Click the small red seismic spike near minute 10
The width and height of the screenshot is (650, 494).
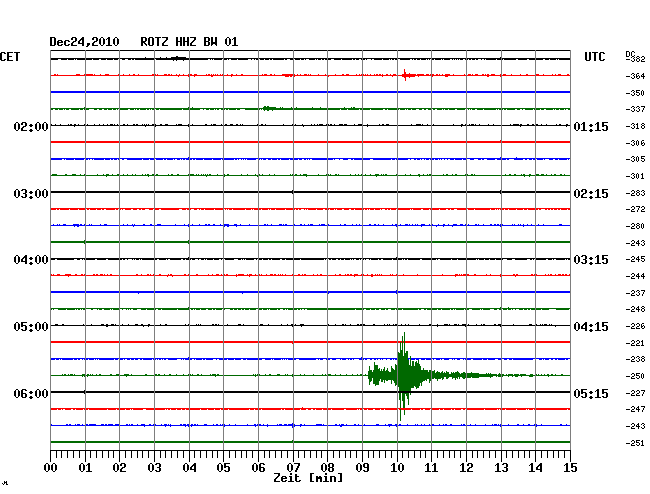click(x=405, y=75)
